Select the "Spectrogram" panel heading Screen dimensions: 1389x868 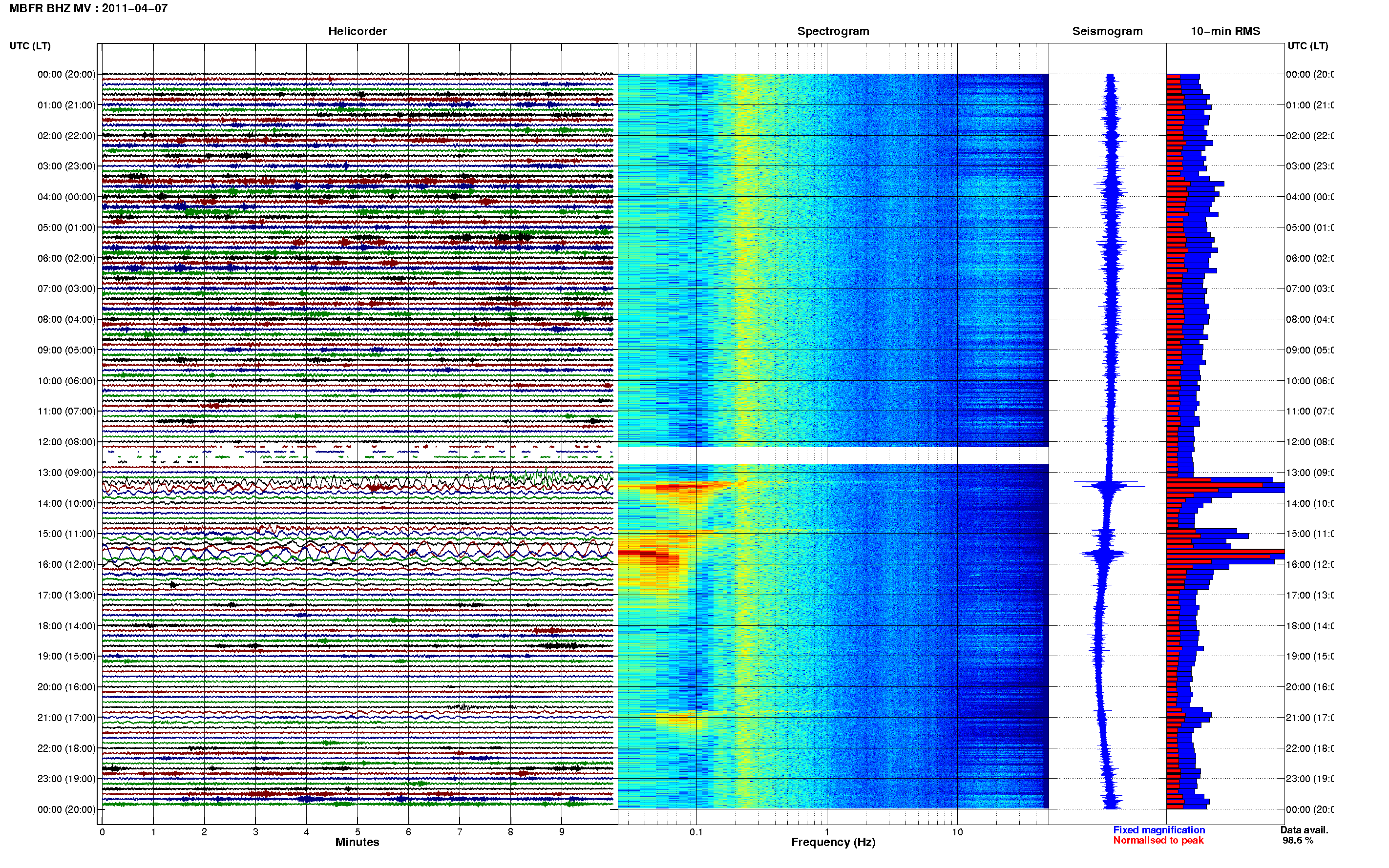833,32
